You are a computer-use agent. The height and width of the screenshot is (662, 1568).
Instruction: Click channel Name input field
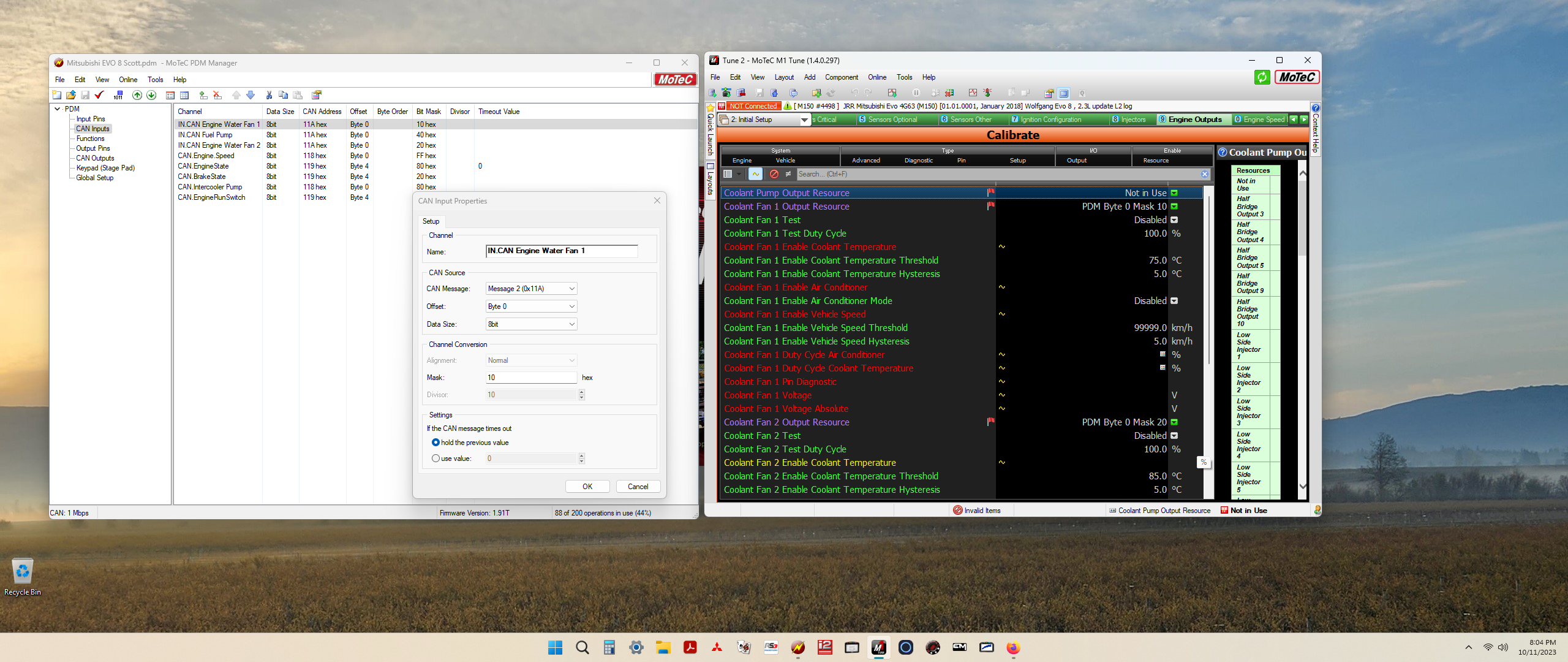pyautogui.click(x=562, y=251)
